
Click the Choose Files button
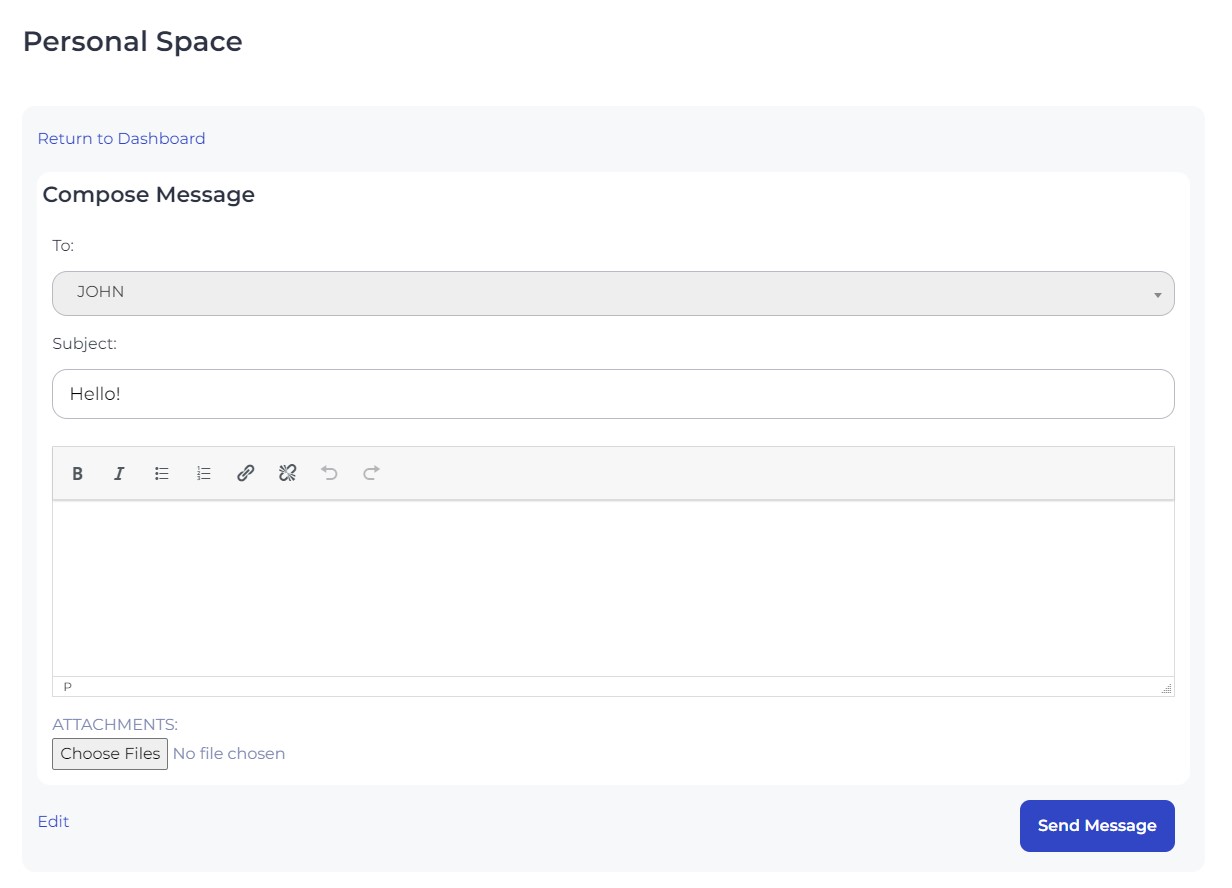pos(110,754)
